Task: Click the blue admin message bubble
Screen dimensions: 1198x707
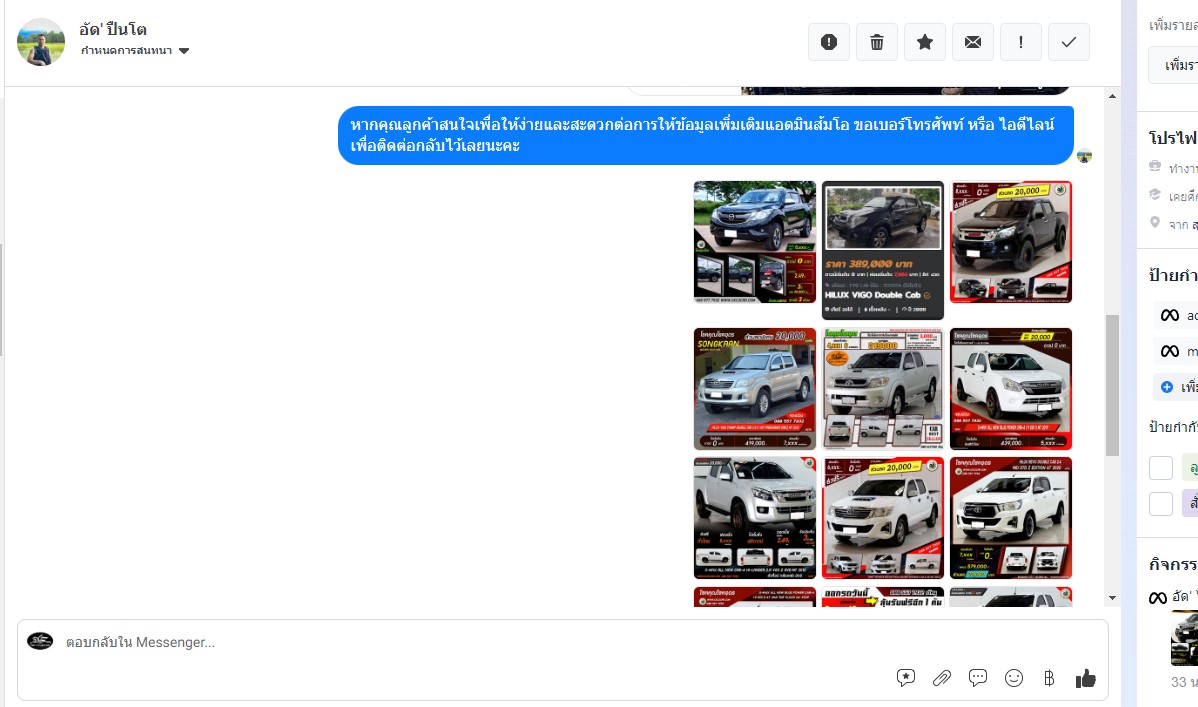Action: pos(706,135)
